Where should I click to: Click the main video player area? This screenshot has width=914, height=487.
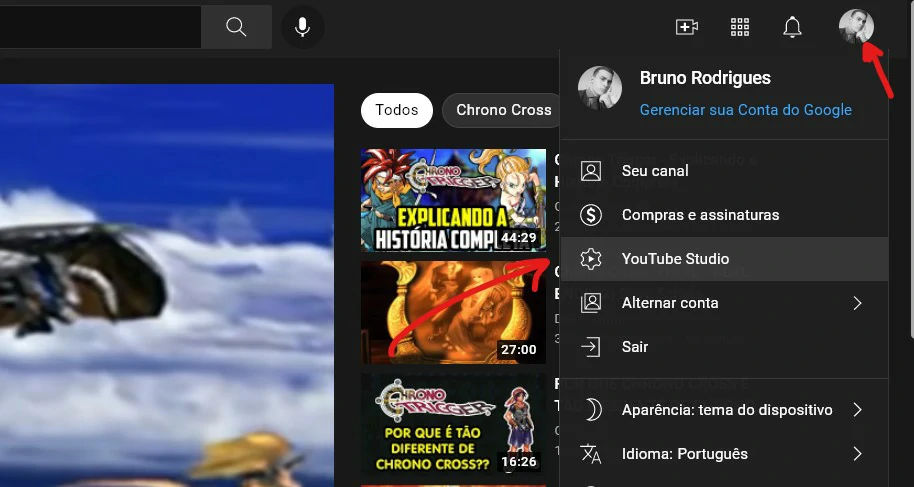(167, 285)
